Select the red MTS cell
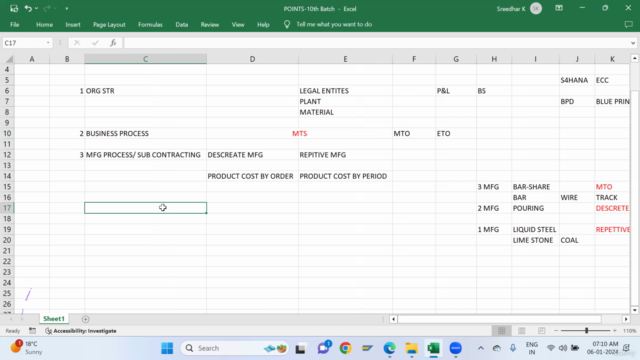 click(299, 133)
